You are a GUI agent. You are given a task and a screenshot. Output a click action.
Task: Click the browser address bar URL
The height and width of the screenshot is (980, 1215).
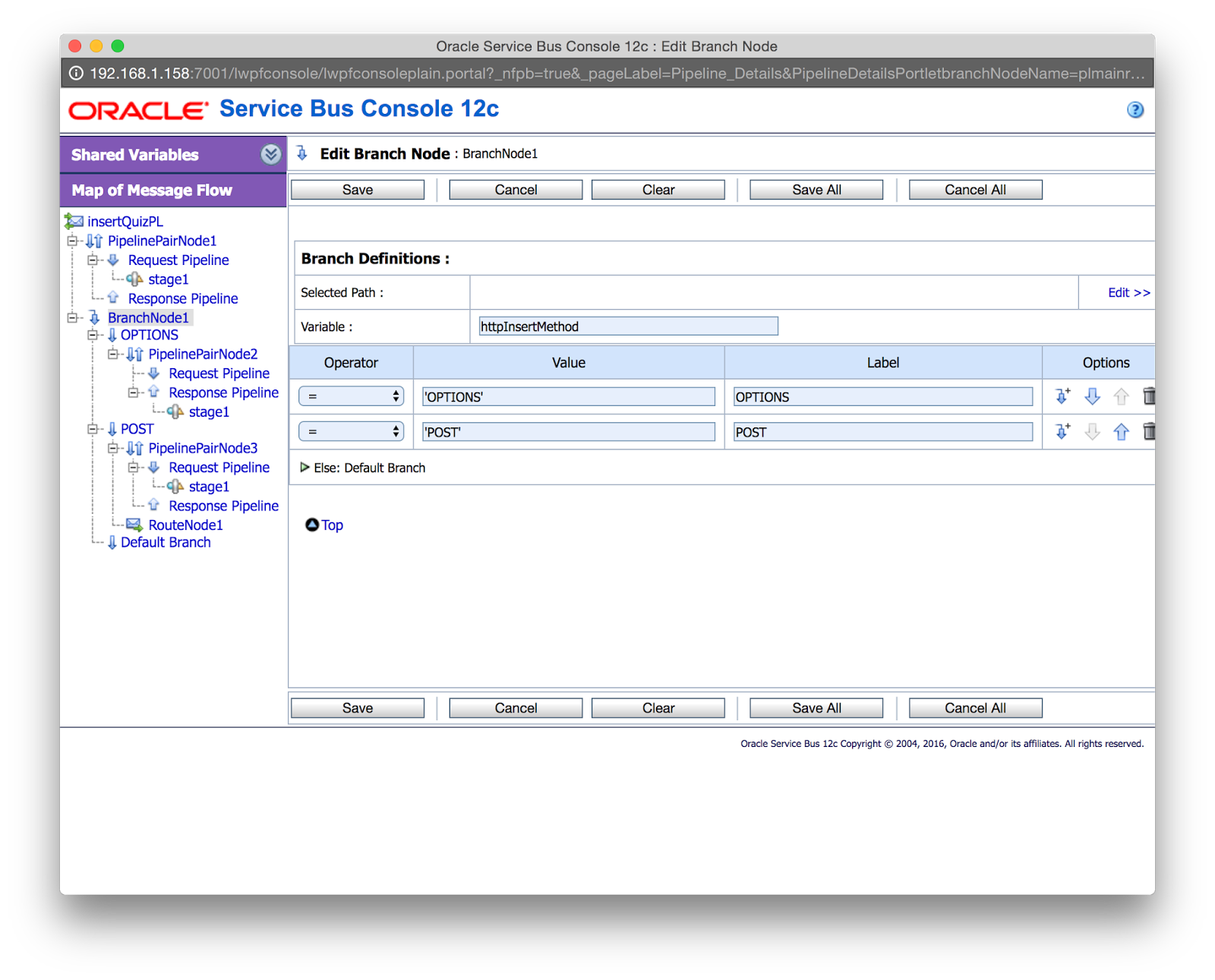(617, 74)
